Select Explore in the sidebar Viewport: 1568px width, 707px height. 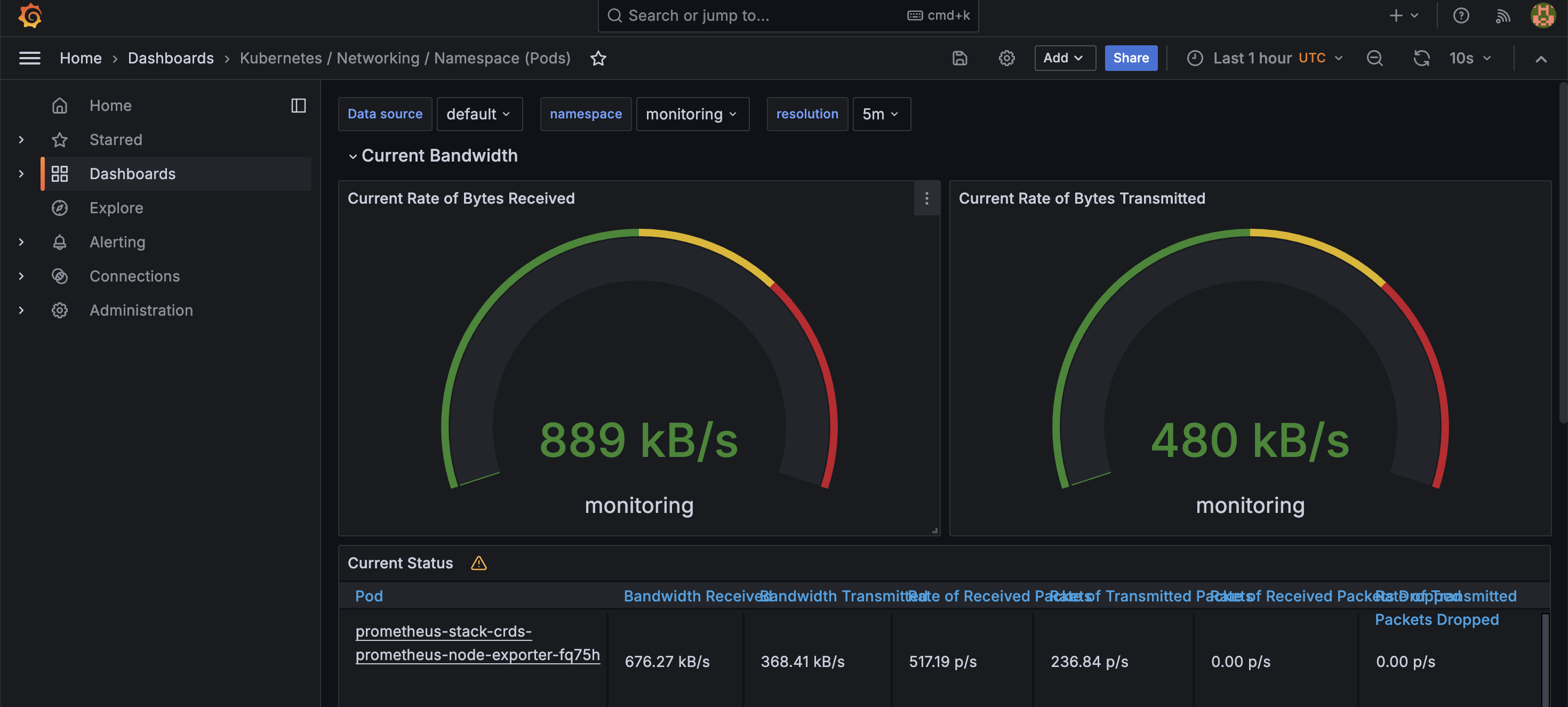116,208
